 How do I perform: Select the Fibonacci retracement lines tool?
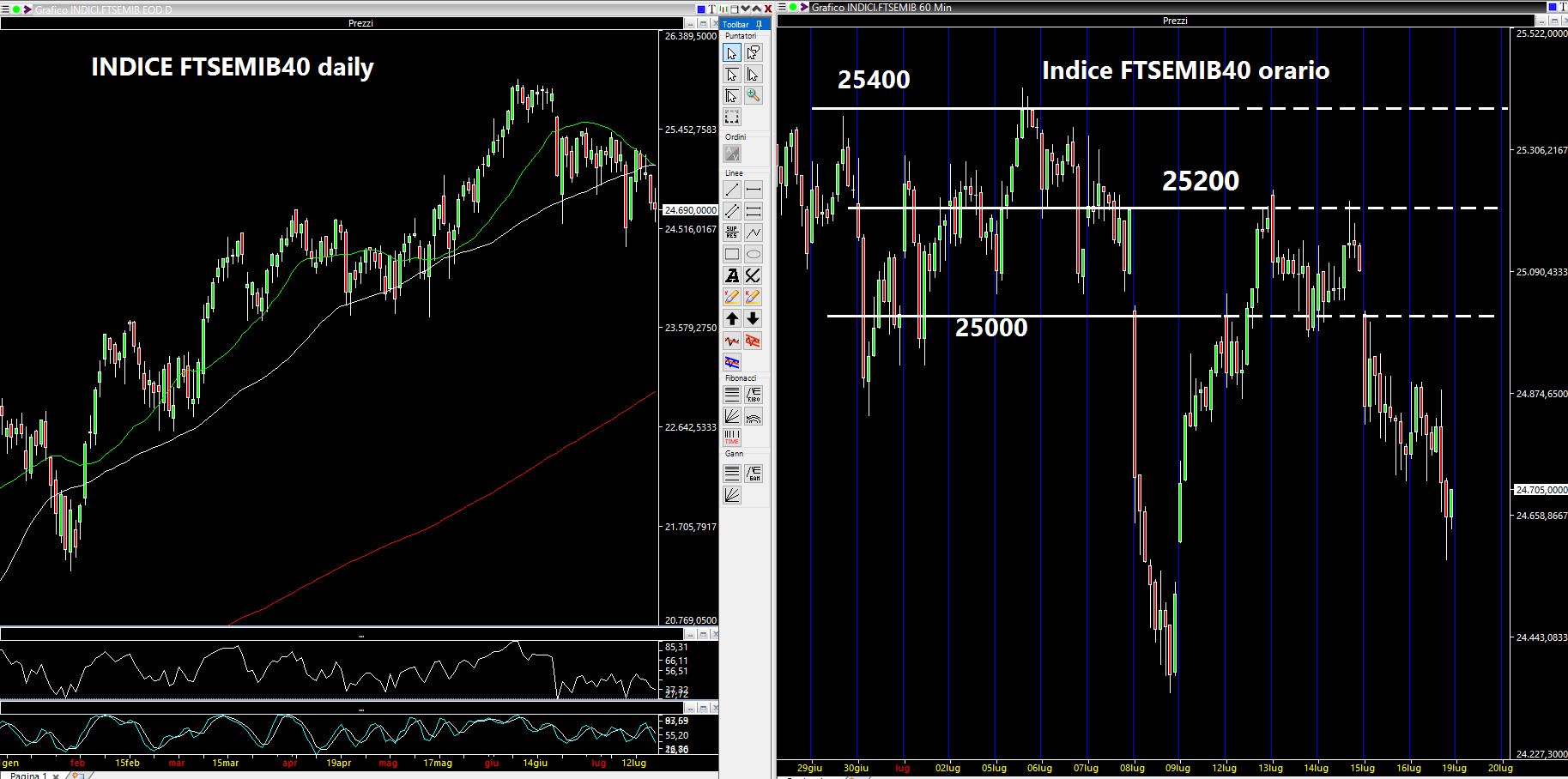click(x=732, y=395)
